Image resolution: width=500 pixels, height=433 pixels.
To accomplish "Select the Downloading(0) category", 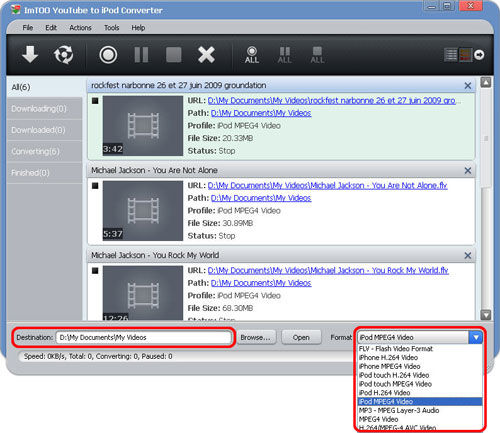I will [44, 109].
